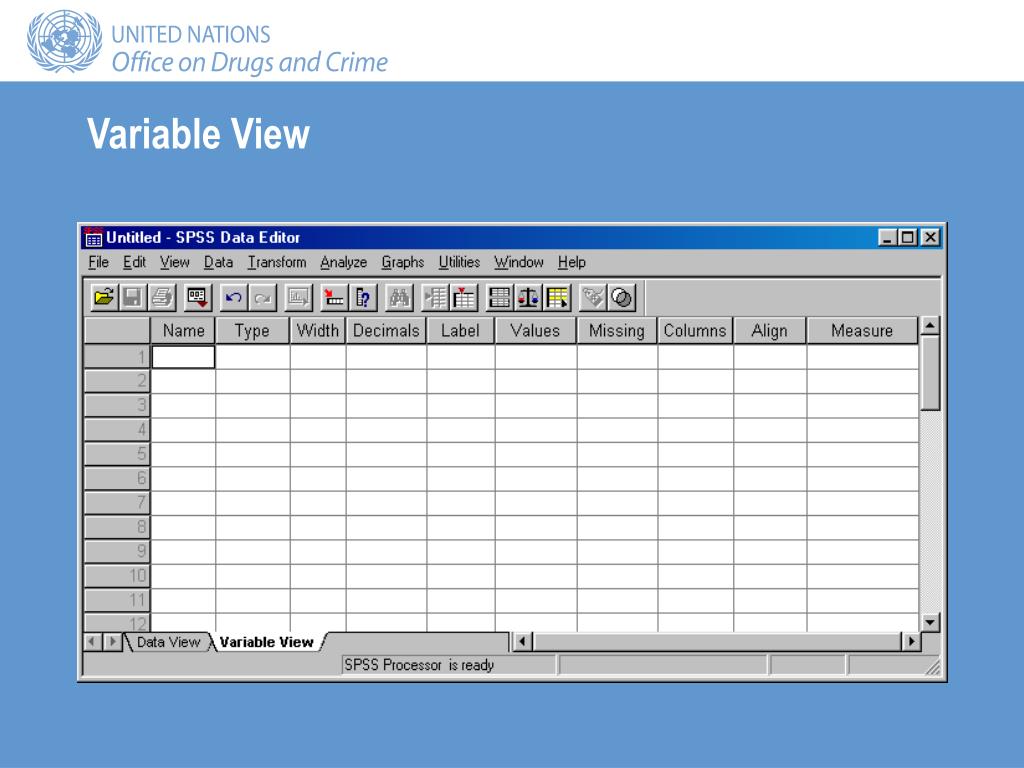Click the Align column header

click(770, 330)
